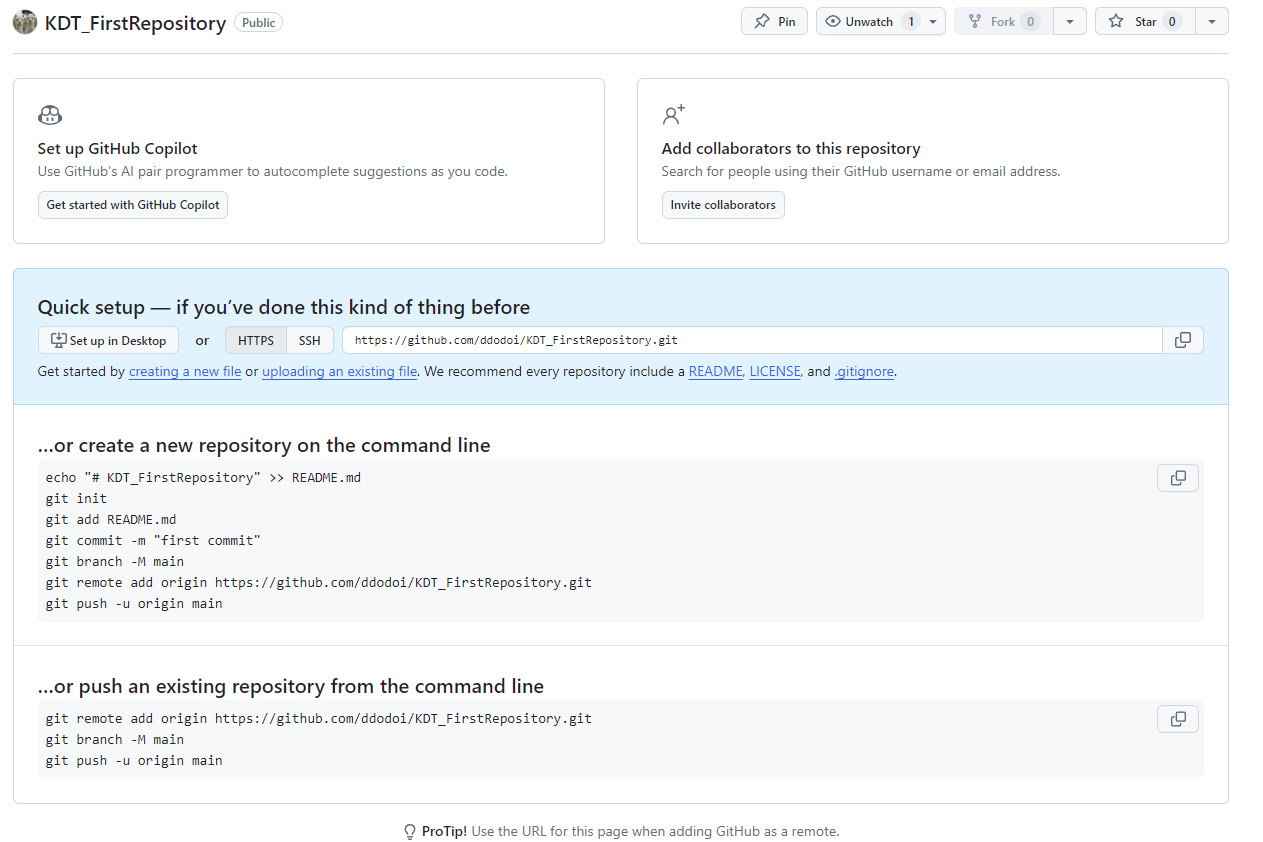1263x842 pixels.
Task: Click 'Set up GitHub Copilot' heading
Action: [118, 148]
